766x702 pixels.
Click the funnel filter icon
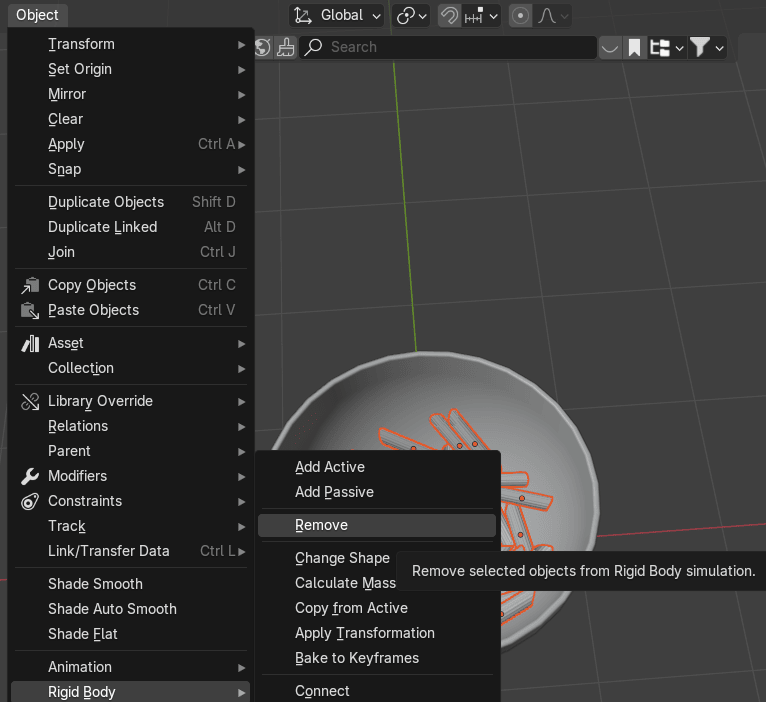coord(706,47)
